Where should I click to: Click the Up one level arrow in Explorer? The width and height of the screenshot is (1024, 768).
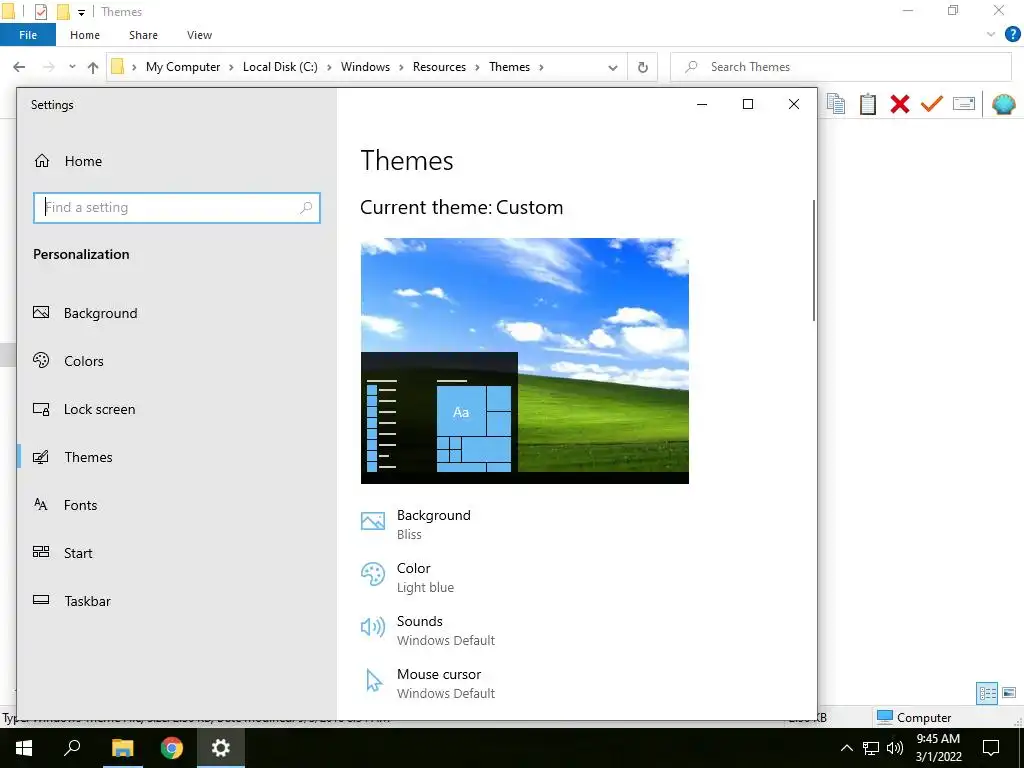point(93,67)
